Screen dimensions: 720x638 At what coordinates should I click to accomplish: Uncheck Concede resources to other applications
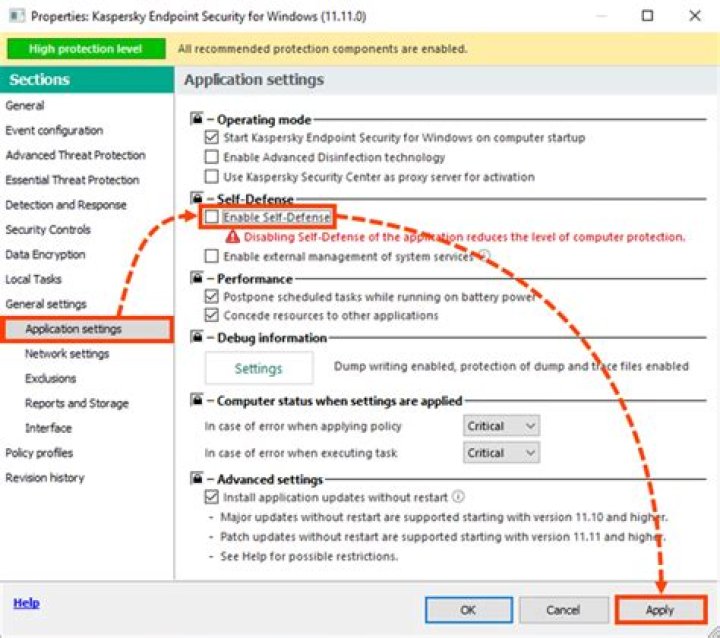point(211,315)
